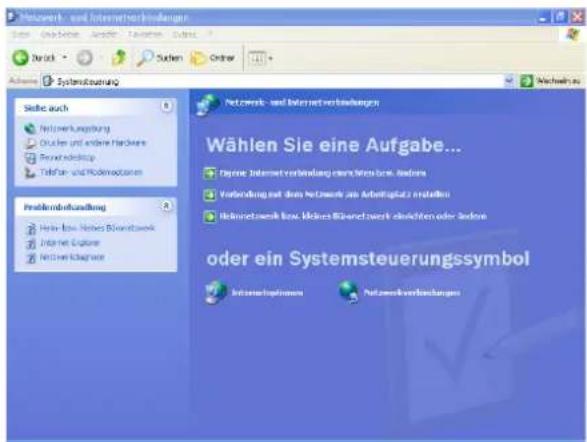Click the Netzwerk- und Internetverbindungen header icon
The width and height of the screenshot is (587, 442).
point(208,104)
